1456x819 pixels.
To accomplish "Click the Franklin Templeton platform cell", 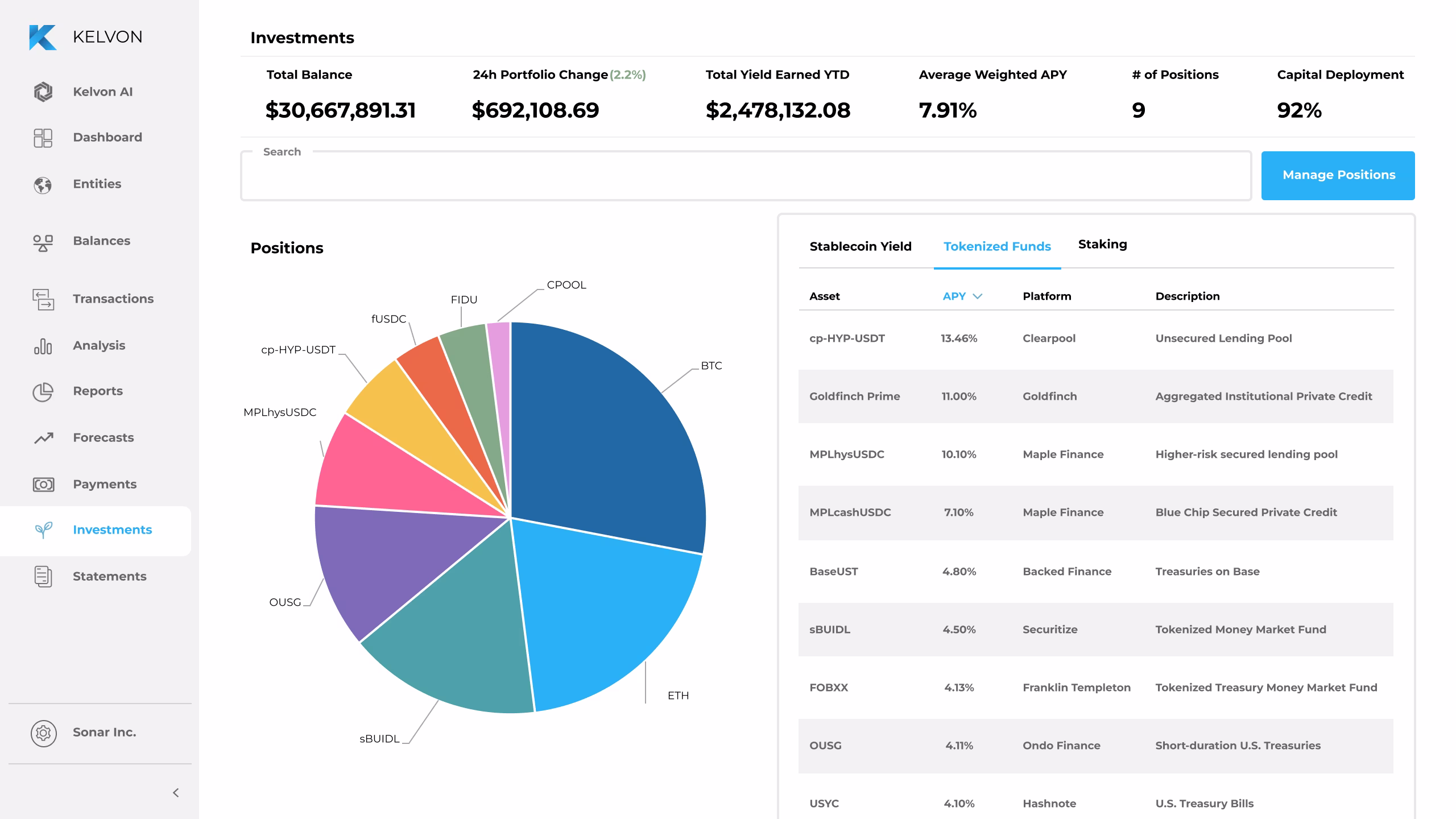I will tap(1077, 688).
